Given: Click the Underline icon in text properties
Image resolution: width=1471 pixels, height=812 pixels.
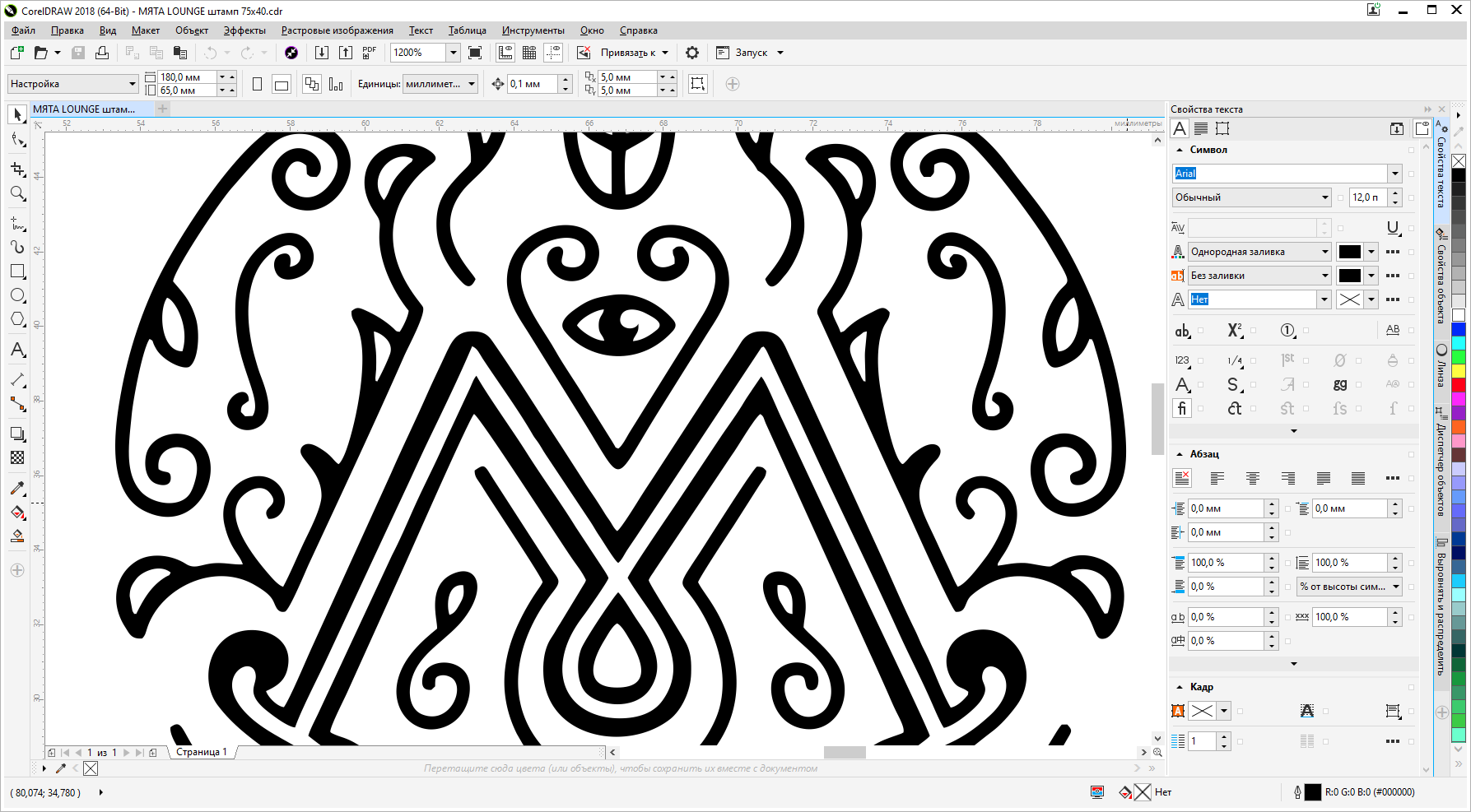Looking at the screenshot, I should pyautogui.click(x=1393, y=228).
